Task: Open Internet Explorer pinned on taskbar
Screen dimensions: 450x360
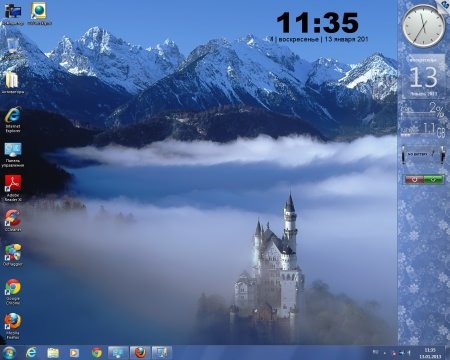Action: pyautogui.click(x=31, y=352)
